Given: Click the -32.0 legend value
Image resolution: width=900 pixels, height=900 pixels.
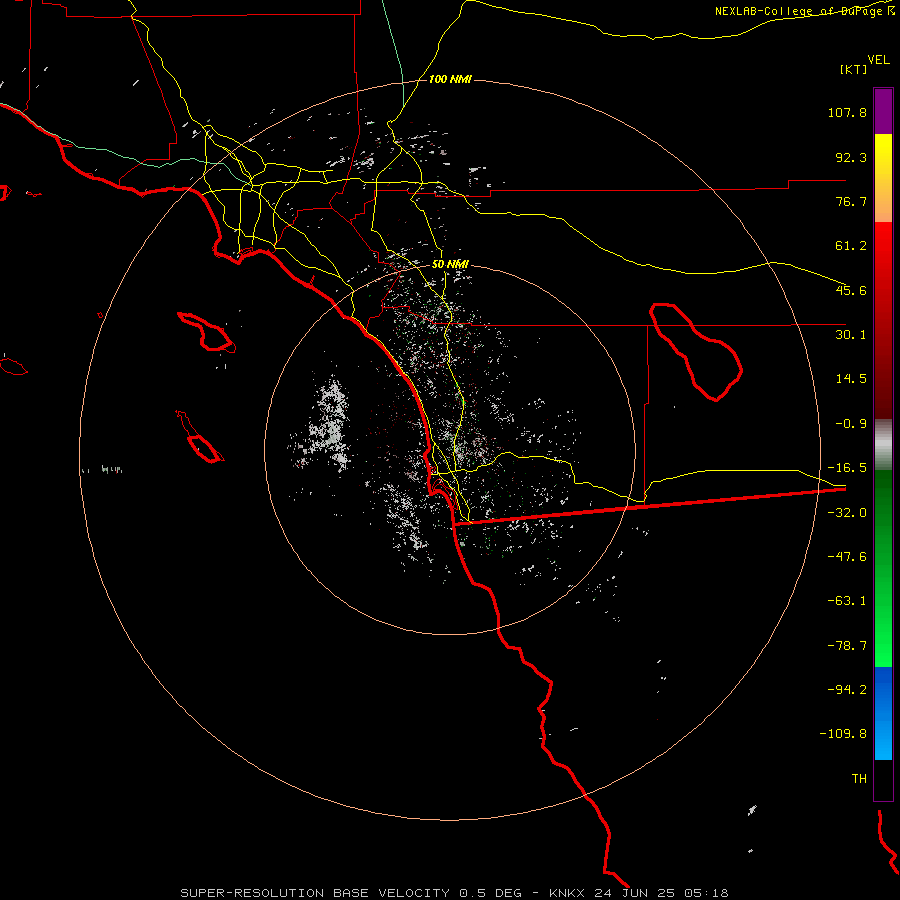Looking at the screenshot, I should (847, 513).
